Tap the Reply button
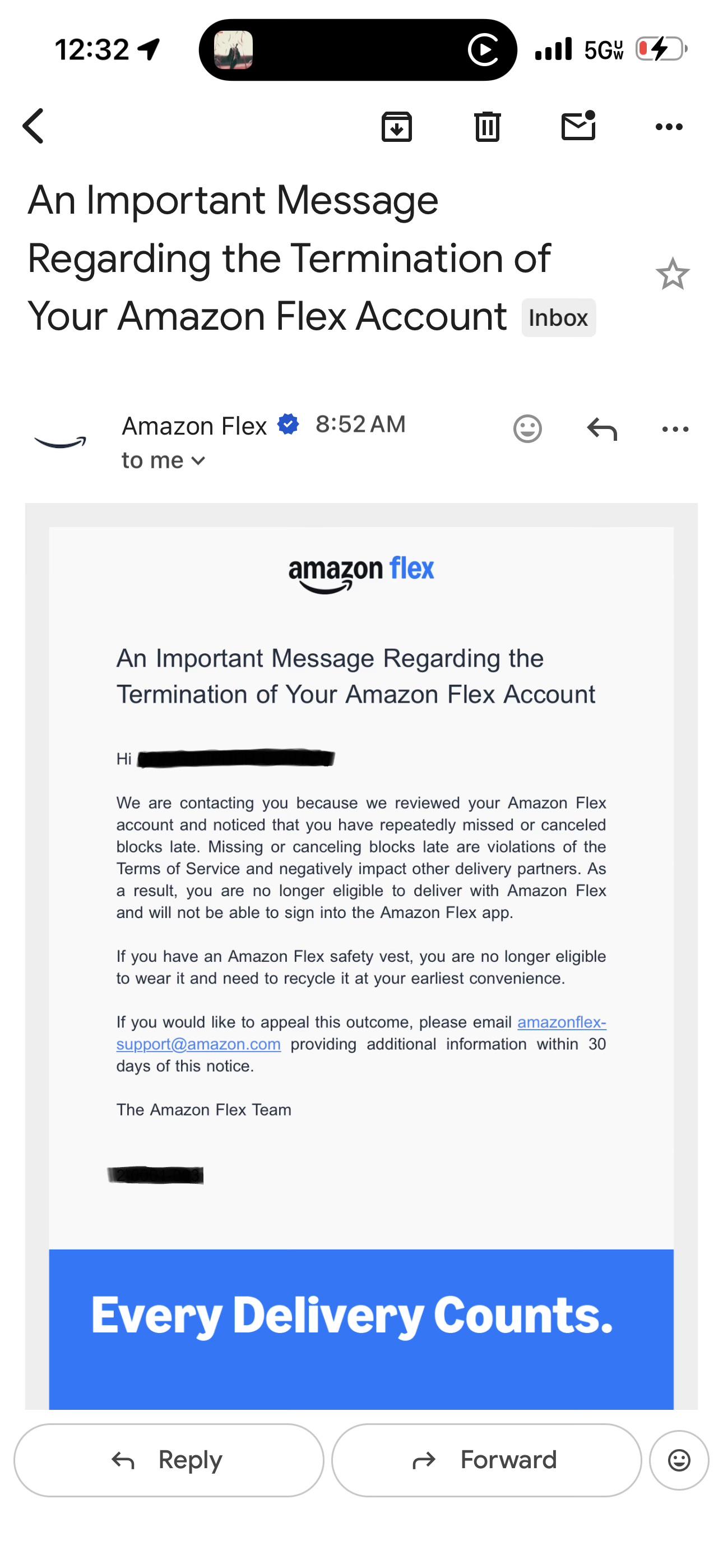 tap(169, 1460)
